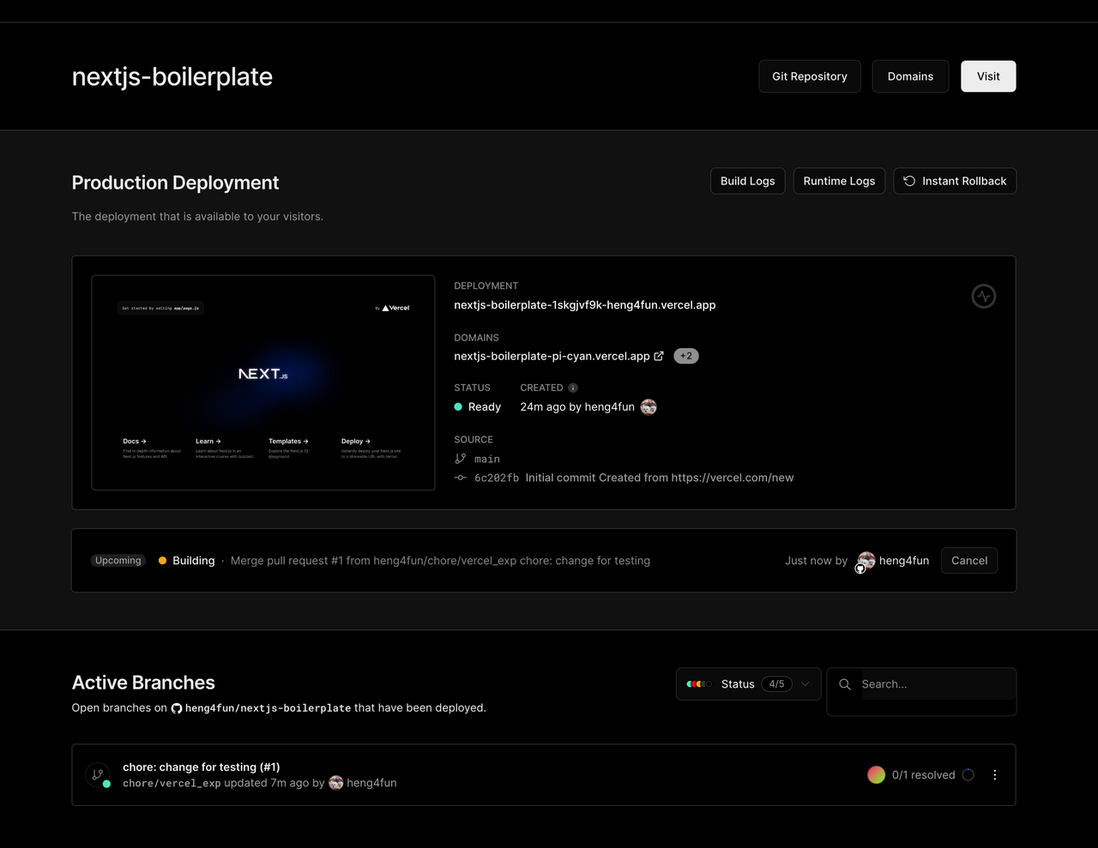
Task: Click the green Ready status dot
Action: click(x=458, y=407)
